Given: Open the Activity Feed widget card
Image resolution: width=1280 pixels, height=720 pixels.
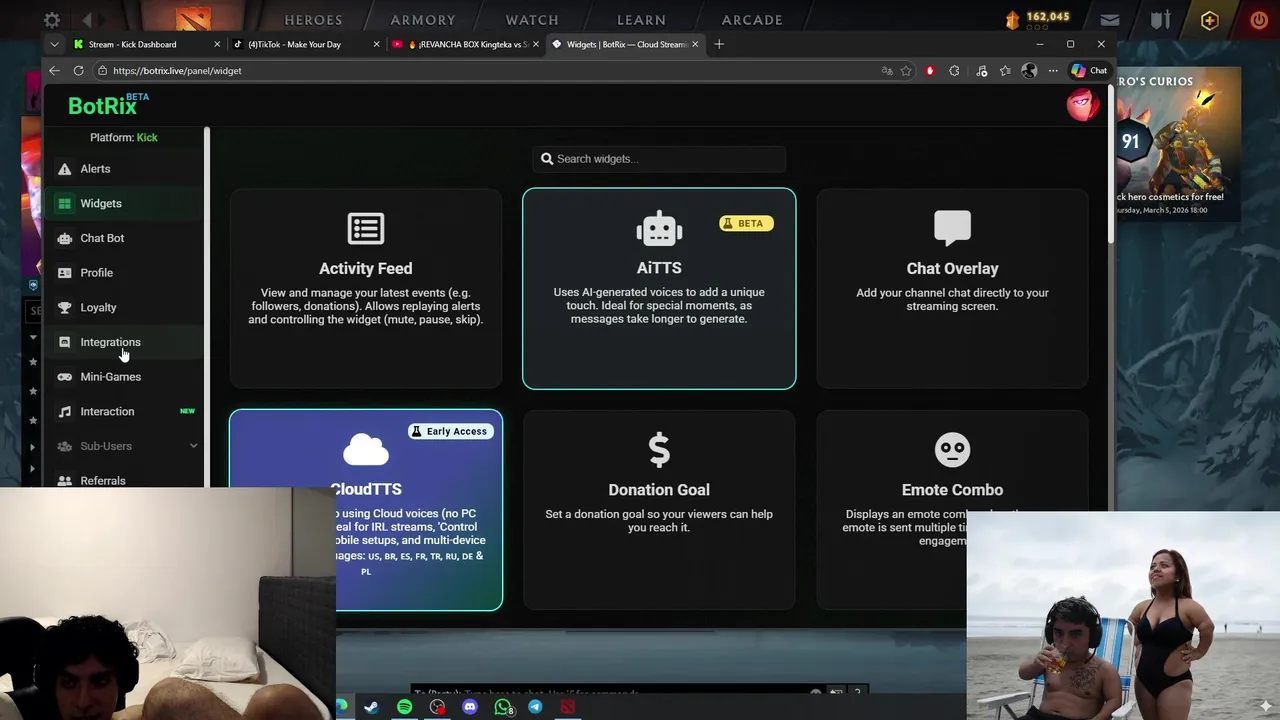Looking at the screenshot, I should tap(366, 288).
